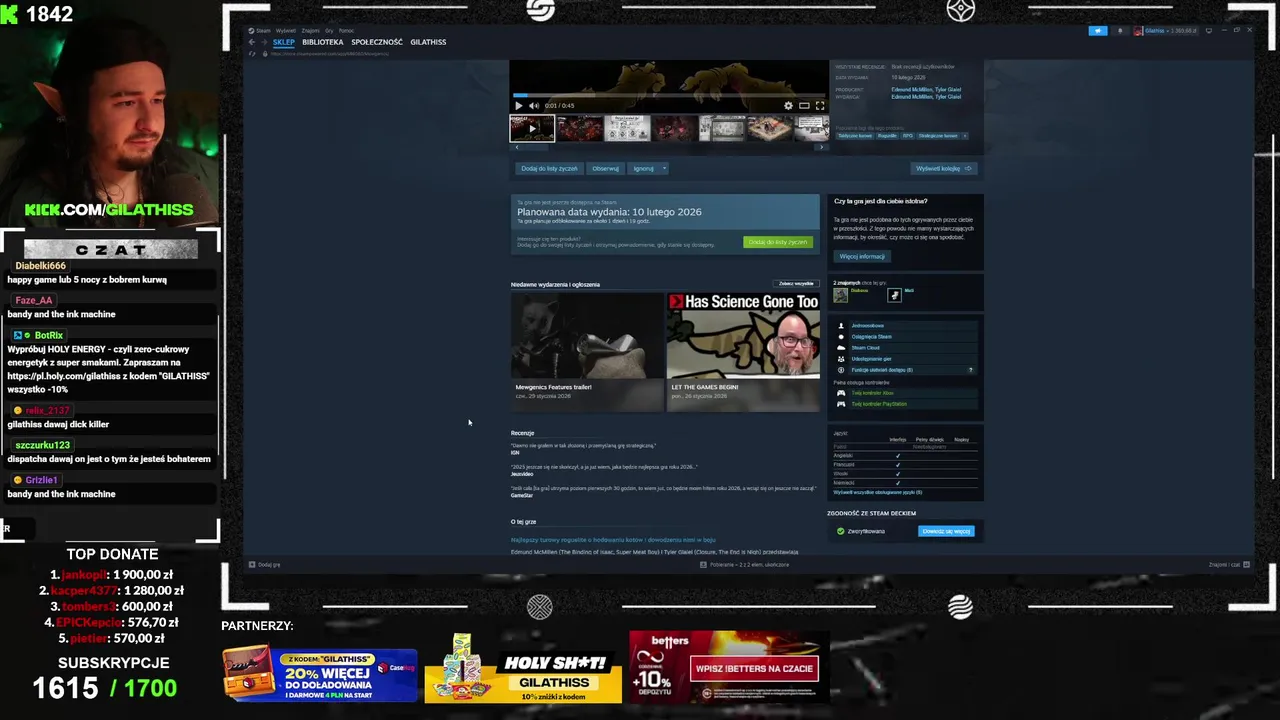Viewport: 1280px width, 720px height.
Task: Seek on the trailer progress bar
Action: (669, 96)
